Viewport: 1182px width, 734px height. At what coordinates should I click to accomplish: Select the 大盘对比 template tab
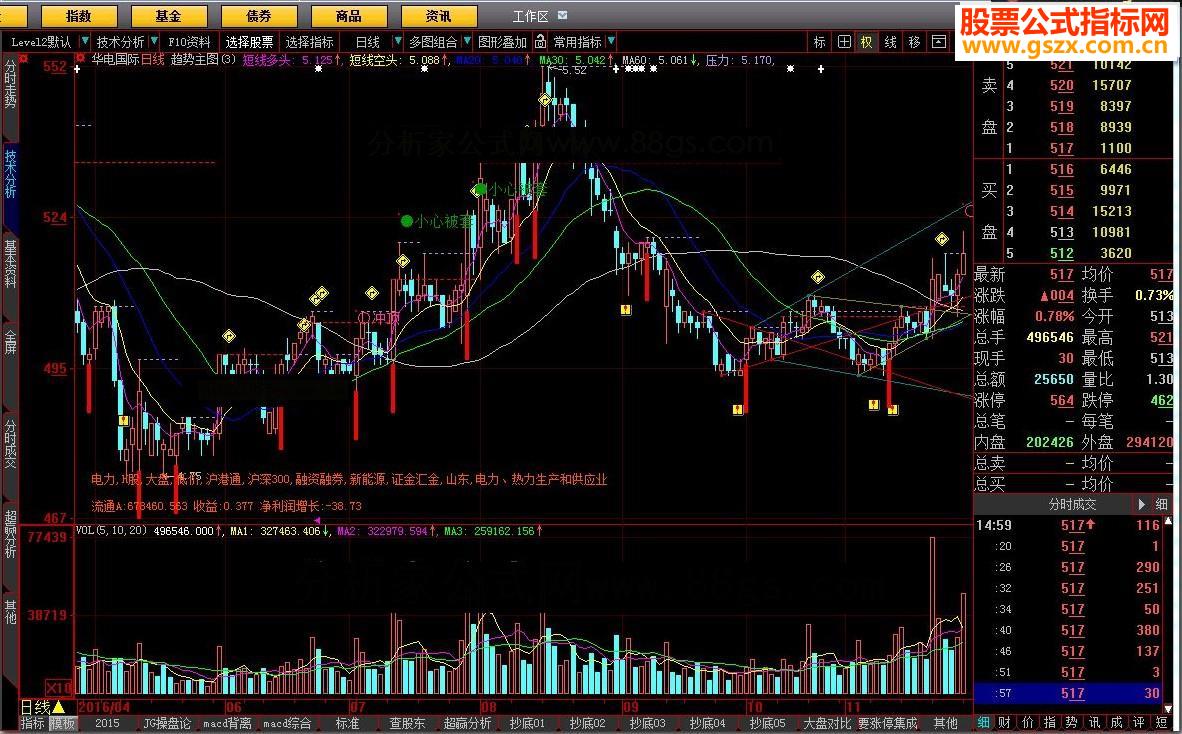827,723
